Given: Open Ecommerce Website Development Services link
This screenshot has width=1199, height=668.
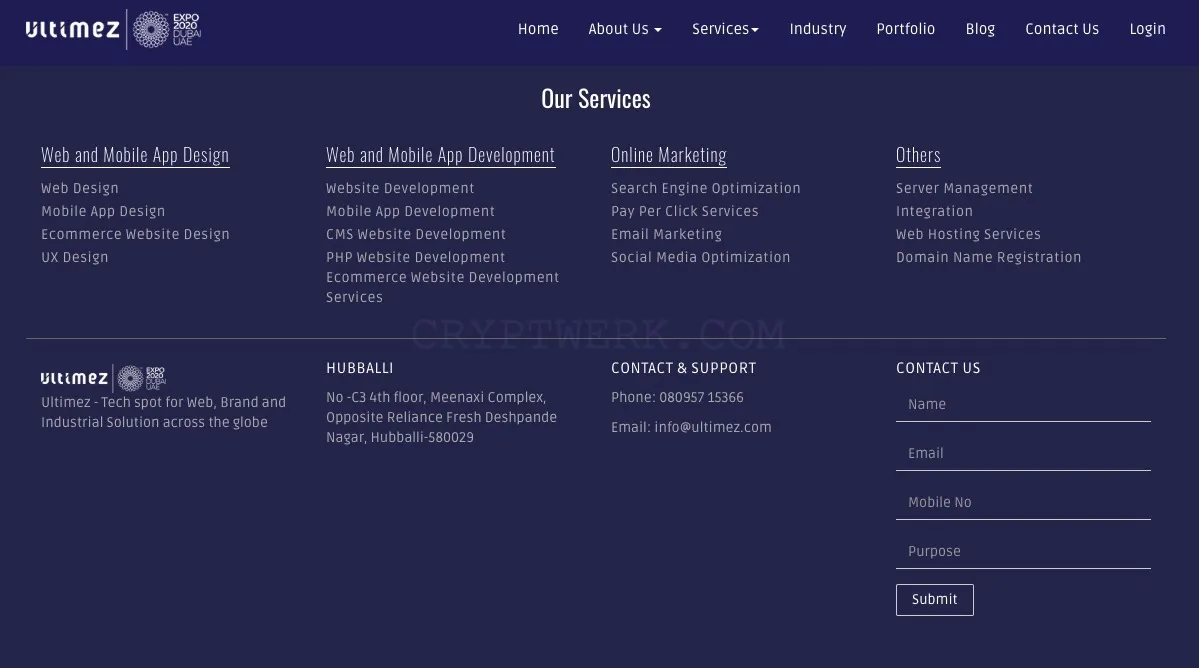Looking at the screenshot, I should coord(442,287).
